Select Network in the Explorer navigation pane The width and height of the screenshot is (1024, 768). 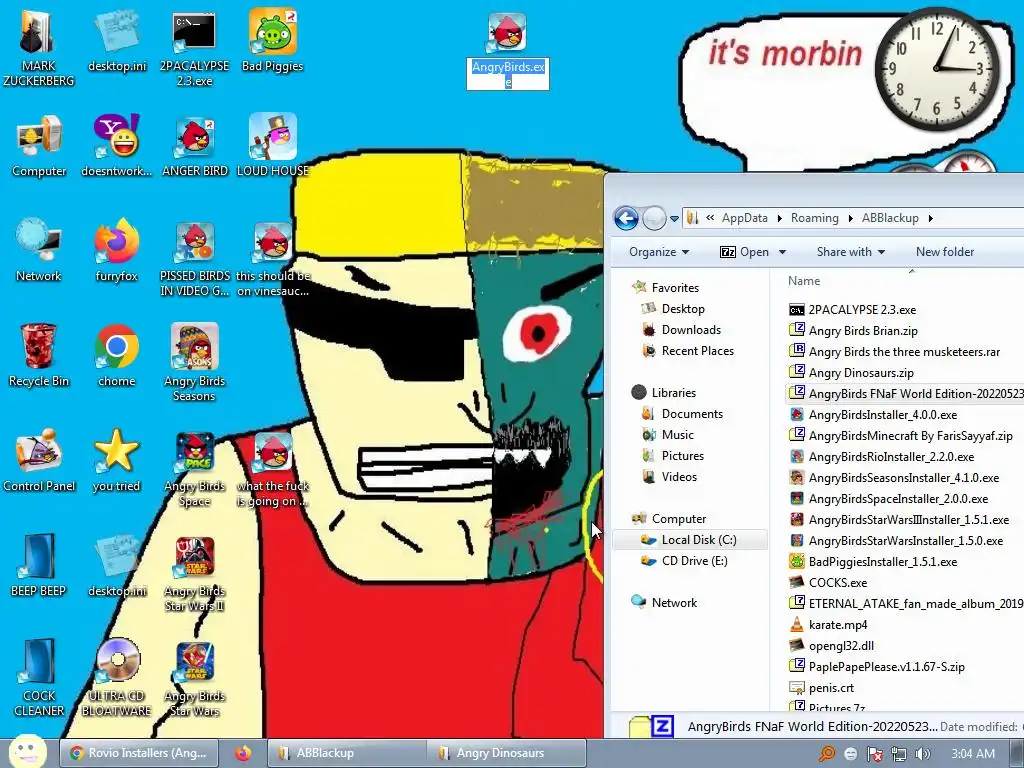[x=664, y=602]
